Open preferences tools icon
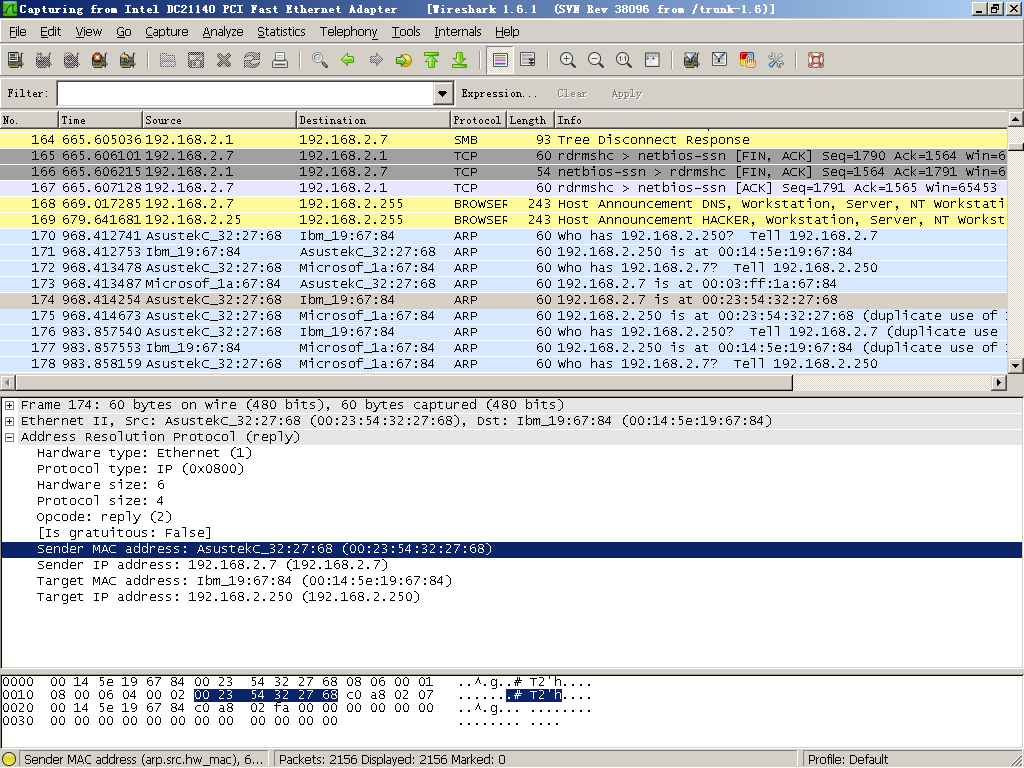Image resolution: width=1024 pixels, height=768 pixels. [x=776, y=61]
